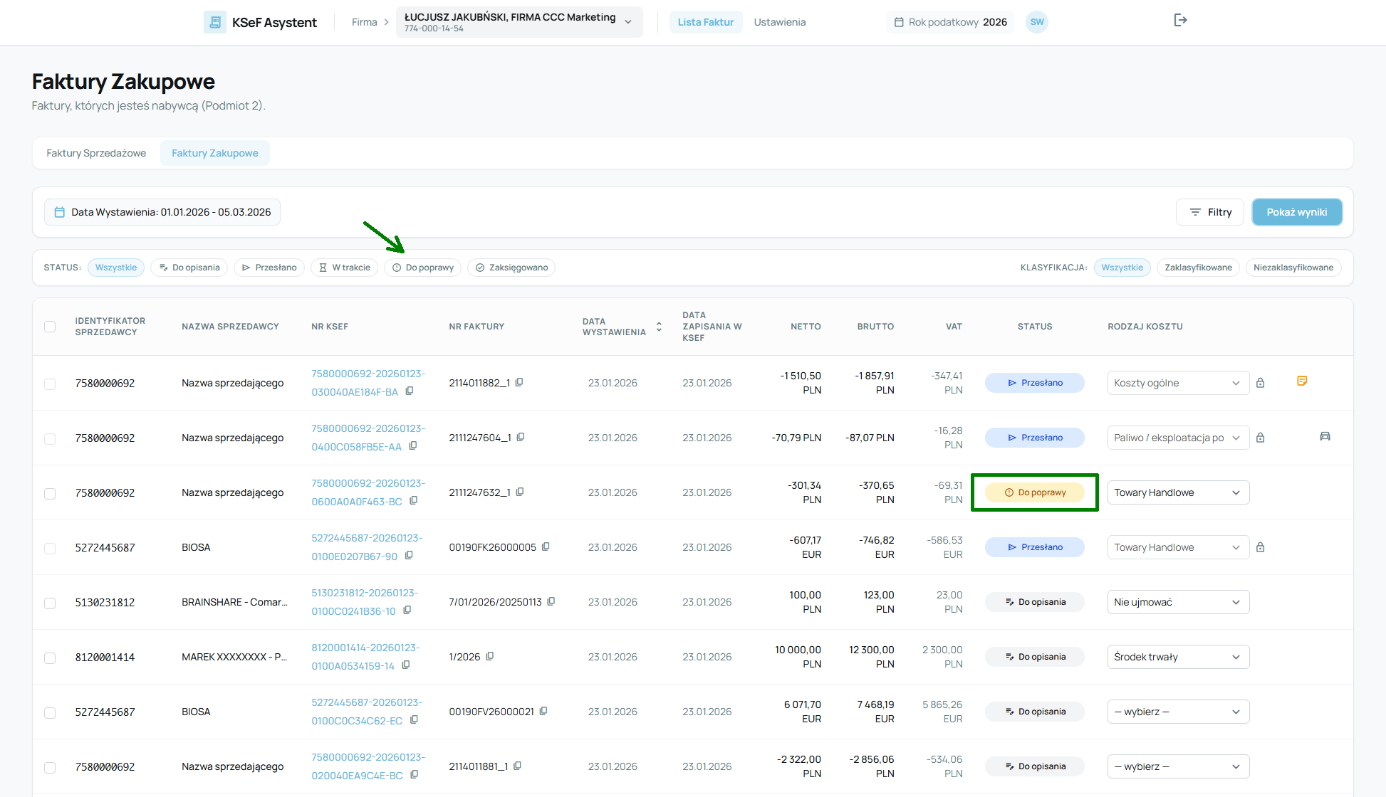The image size is (1386, 797).
Task: Show only Niezaklasyfikowane invoices
Action: tap(1294, 268)
